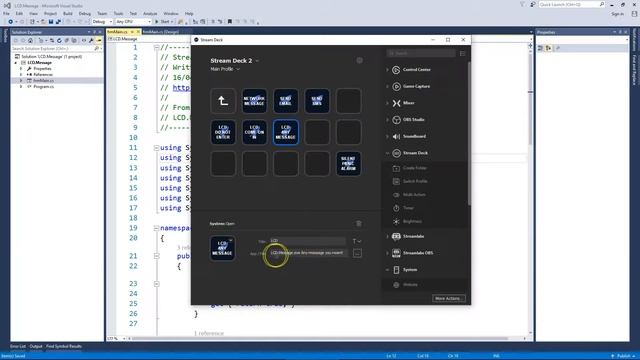Select the highlighted LCD ANY MESSAGE grid key
The height and width of the screenshot is (360, 640).
tap(286, 132)
